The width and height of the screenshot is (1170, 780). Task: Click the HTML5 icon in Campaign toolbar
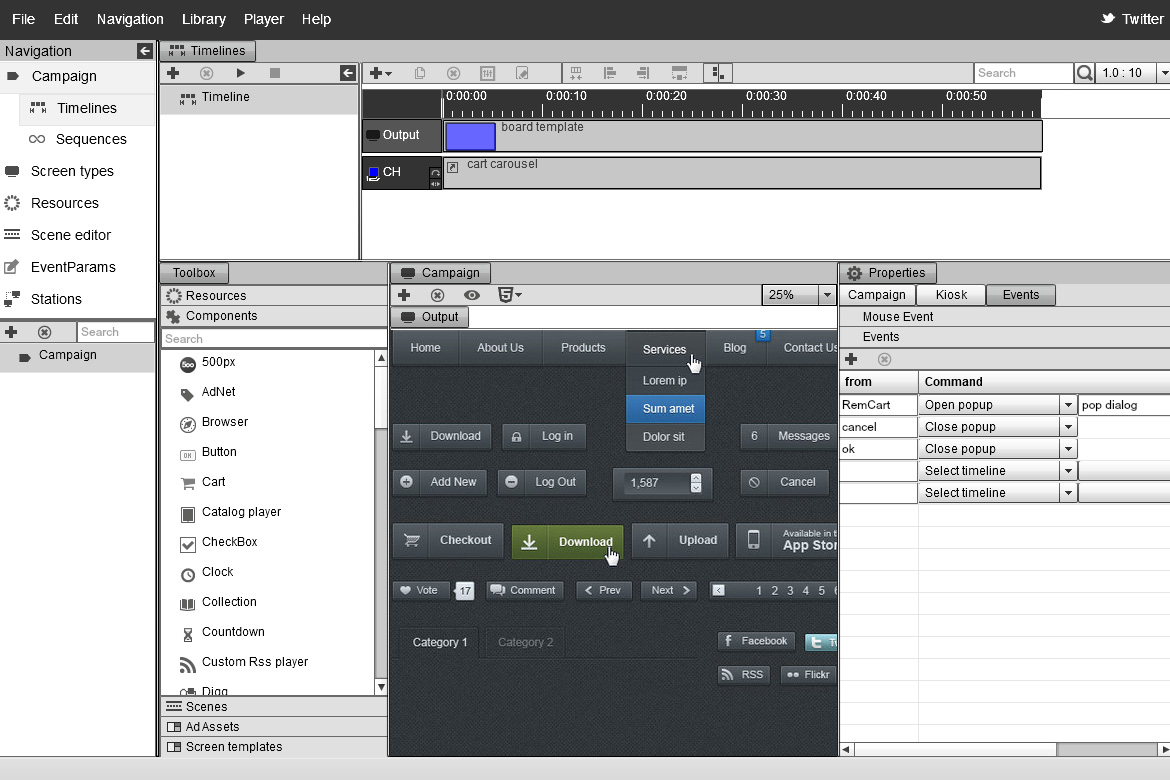(508, 295)
